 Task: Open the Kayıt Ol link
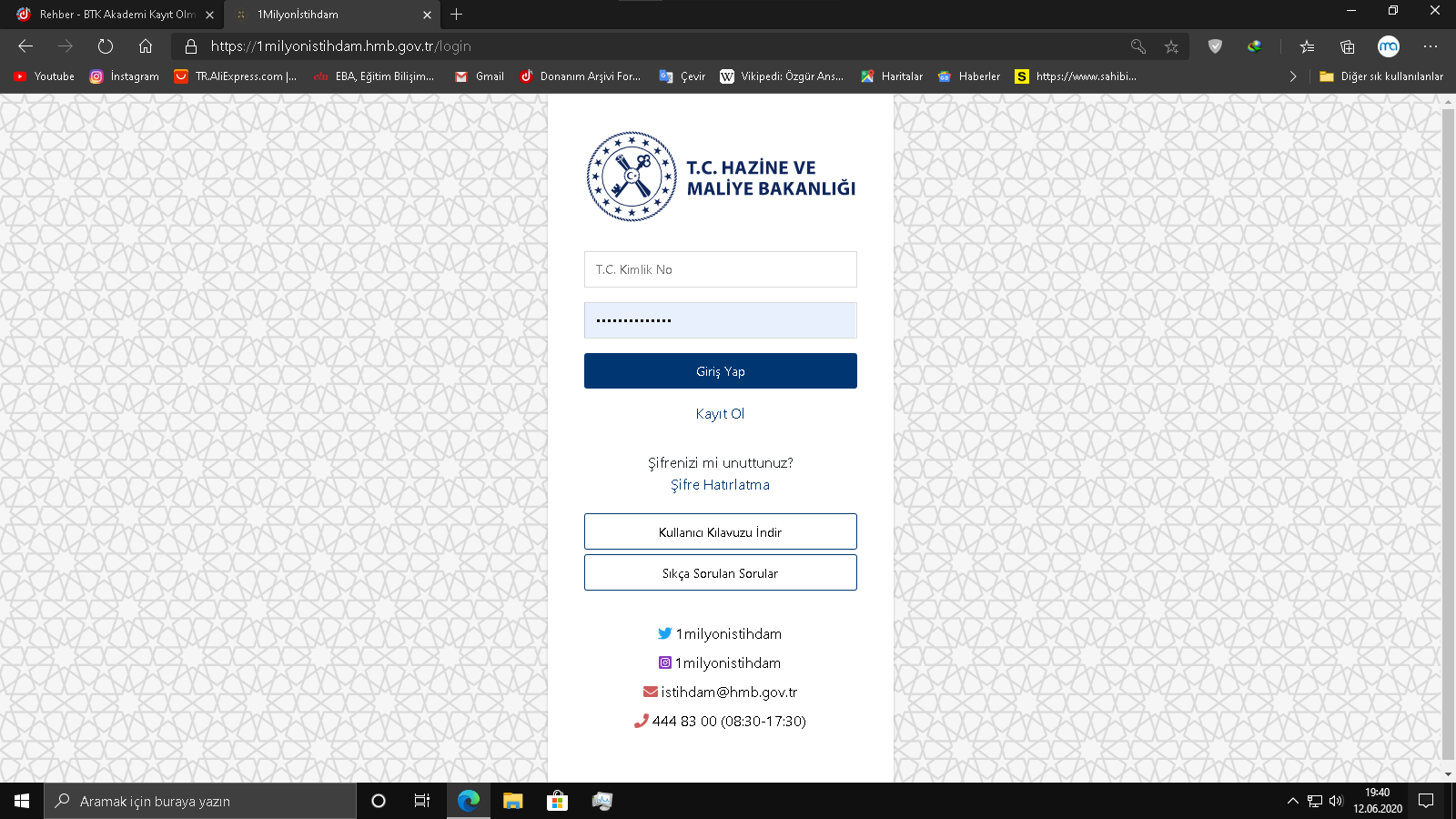[x=720, y=413]
